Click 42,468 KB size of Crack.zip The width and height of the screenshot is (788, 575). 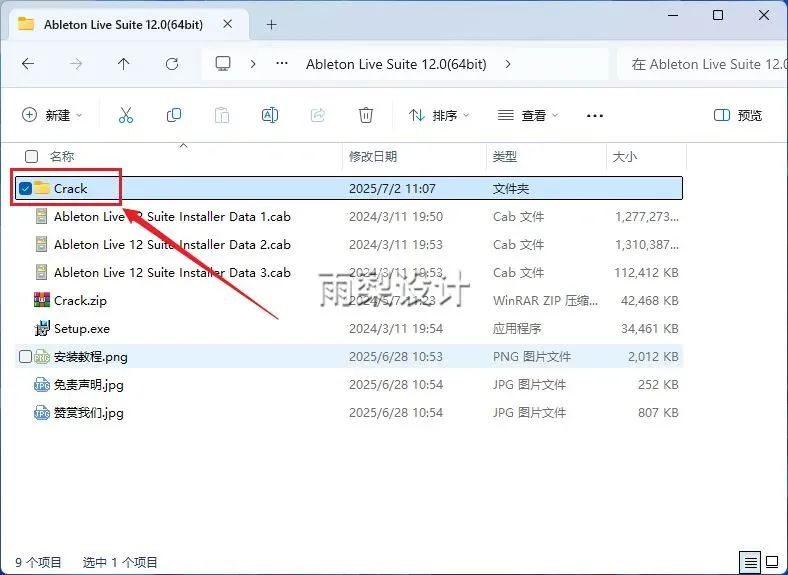pos(650,301)
